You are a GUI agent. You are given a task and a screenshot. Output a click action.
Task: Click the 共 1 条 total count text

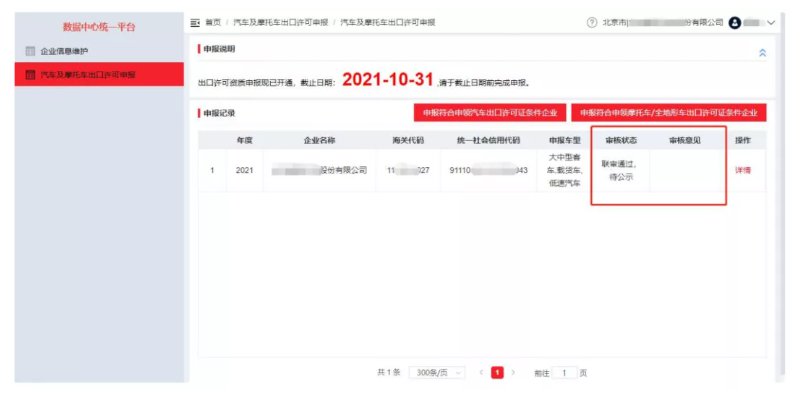[388, 373]
